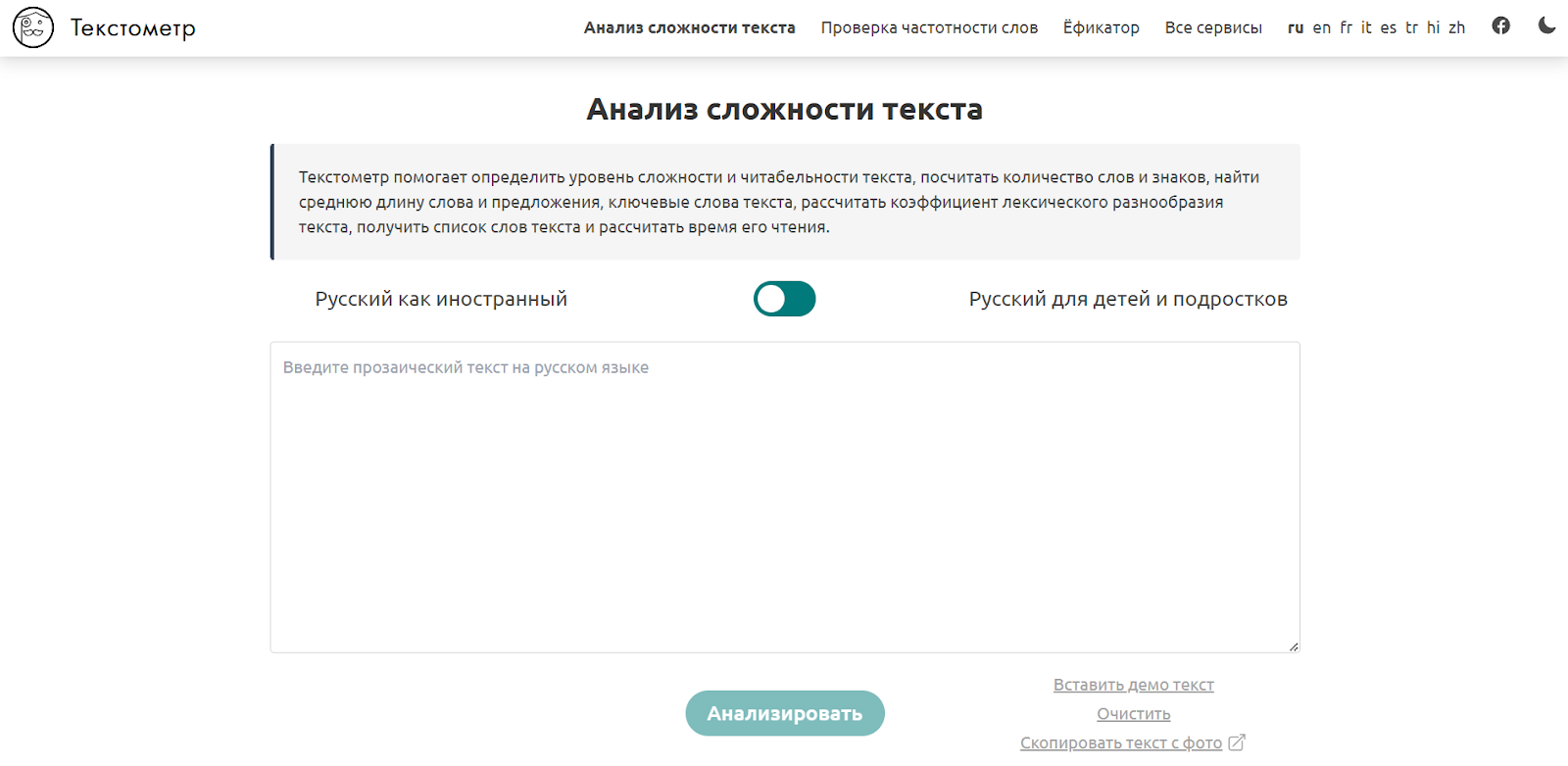Grab the textarea resize handle corner
This screenshot has height=766, width=1568.
(1294, 646)
